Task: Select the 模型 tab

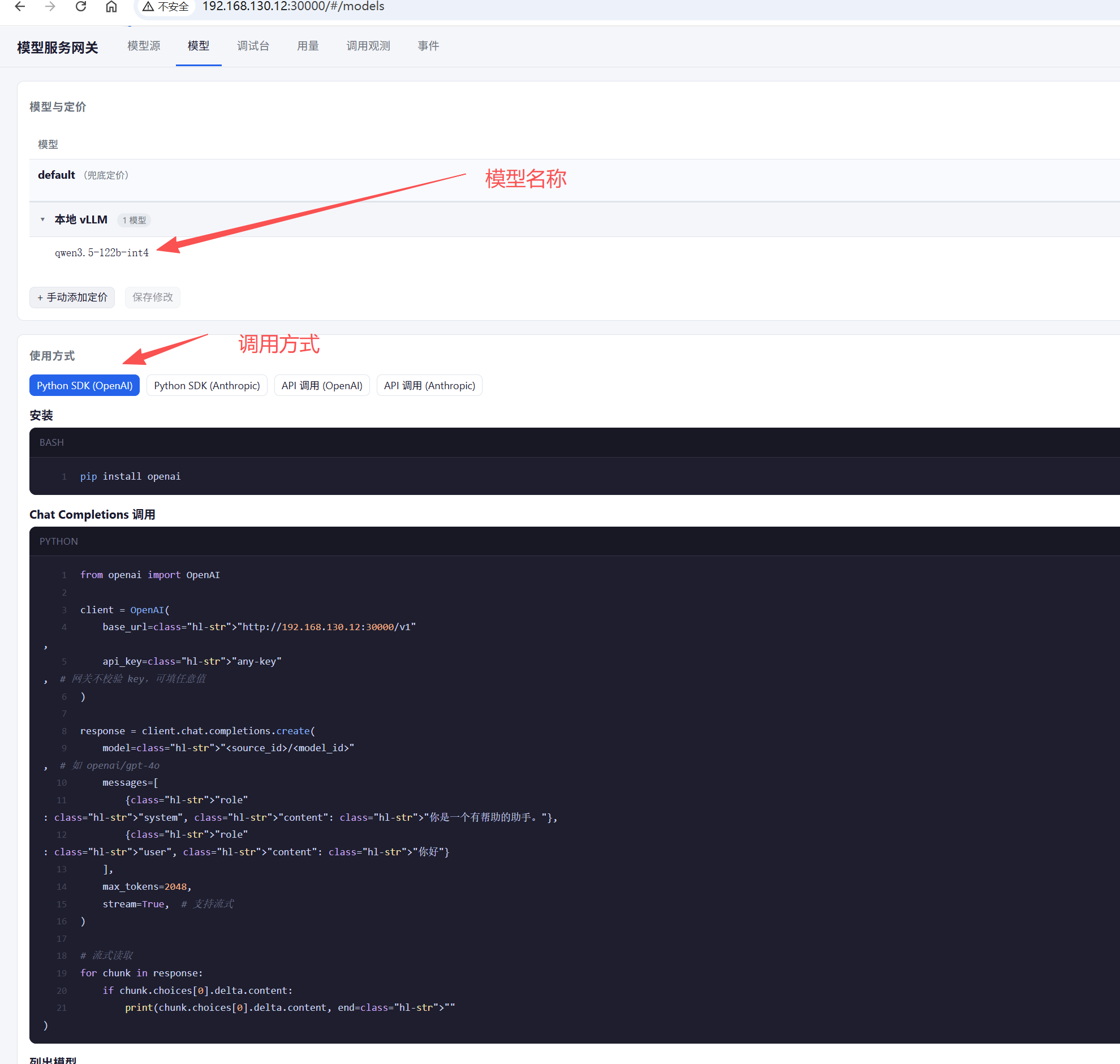Action: point(199,46)
